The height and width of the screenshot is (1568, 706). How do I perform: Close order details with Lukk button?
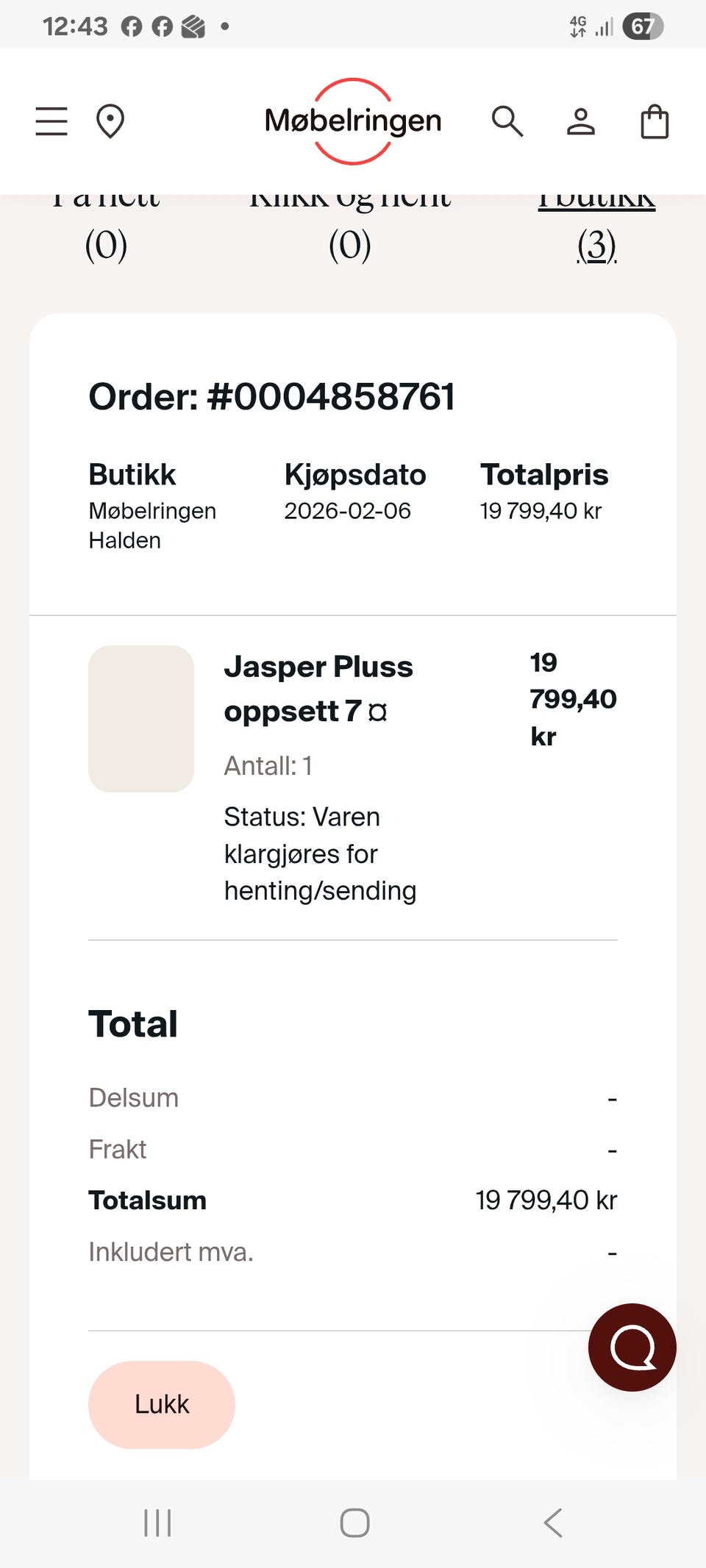coord(162,1405)
